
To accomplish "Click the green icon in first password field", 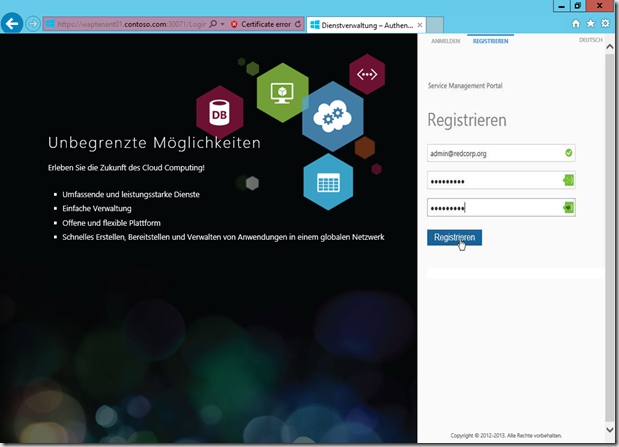I will [x=568, y=180].
